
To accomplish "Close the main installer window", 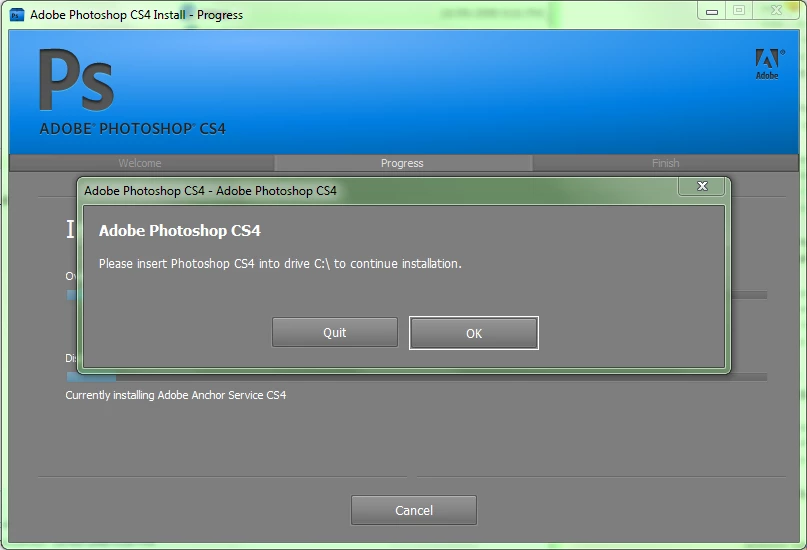I will coord(776,11).
